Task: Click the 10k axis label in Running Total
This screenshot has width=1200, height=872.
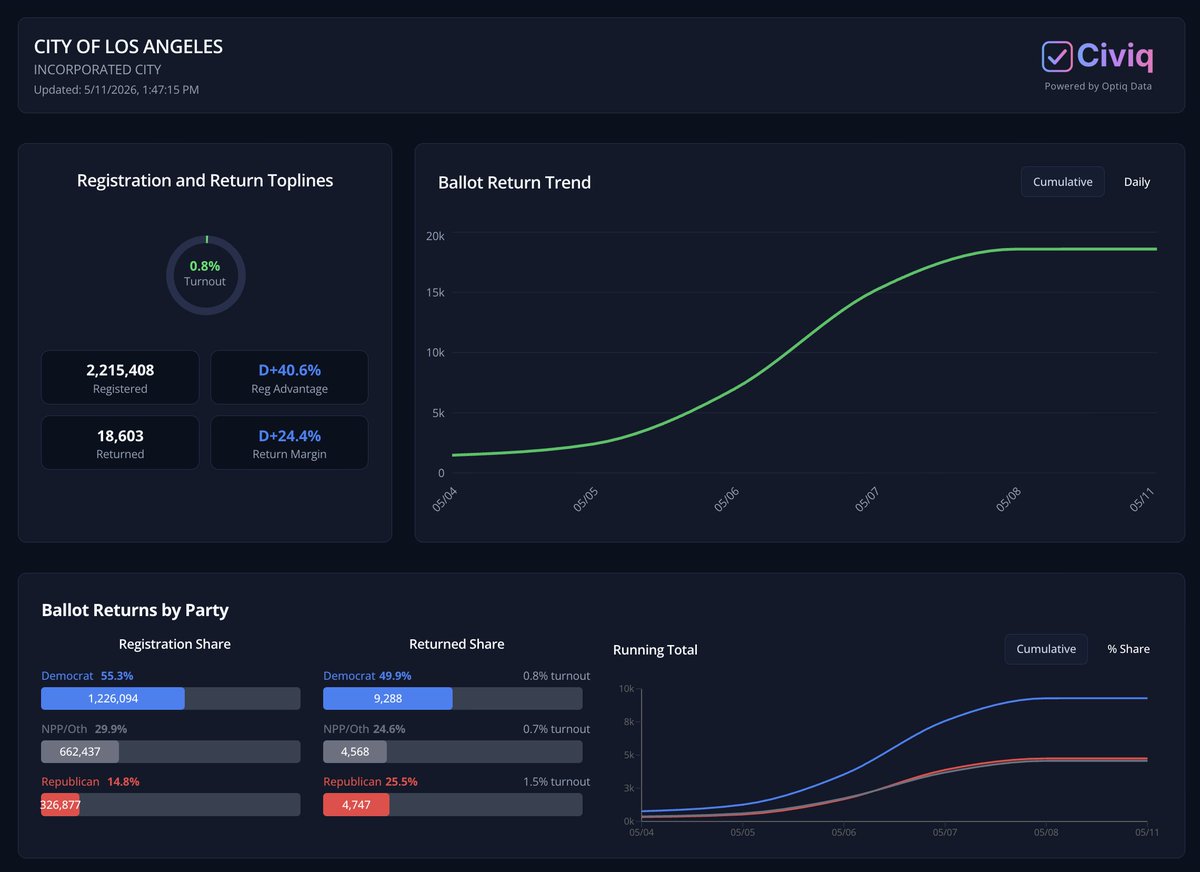Action: (x=626, y=688)
